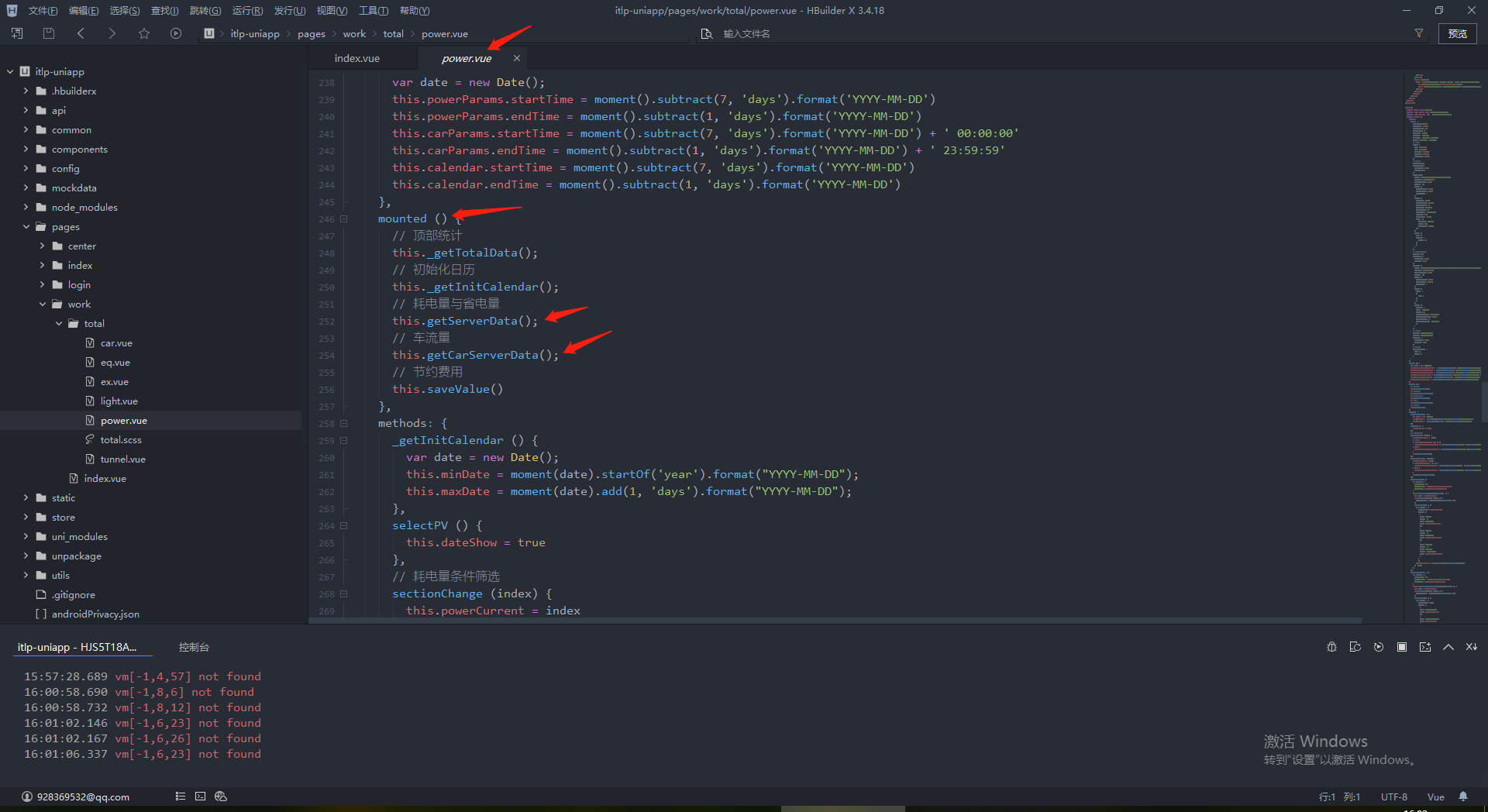Stop the running process with square icon
Screen dimensions: 1488x812
(x=1402, y=647)
